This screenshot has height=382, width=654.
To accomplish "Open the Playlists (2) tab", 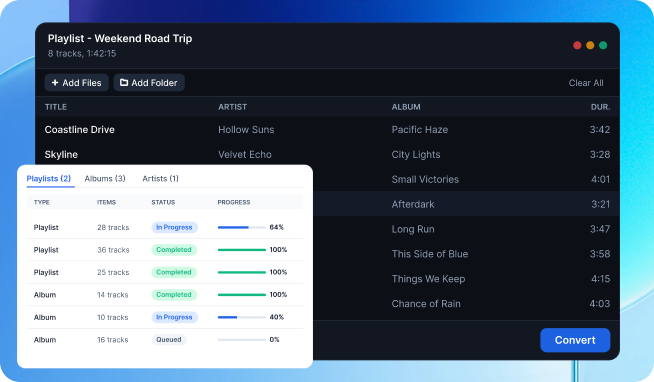I will point(49,178).
